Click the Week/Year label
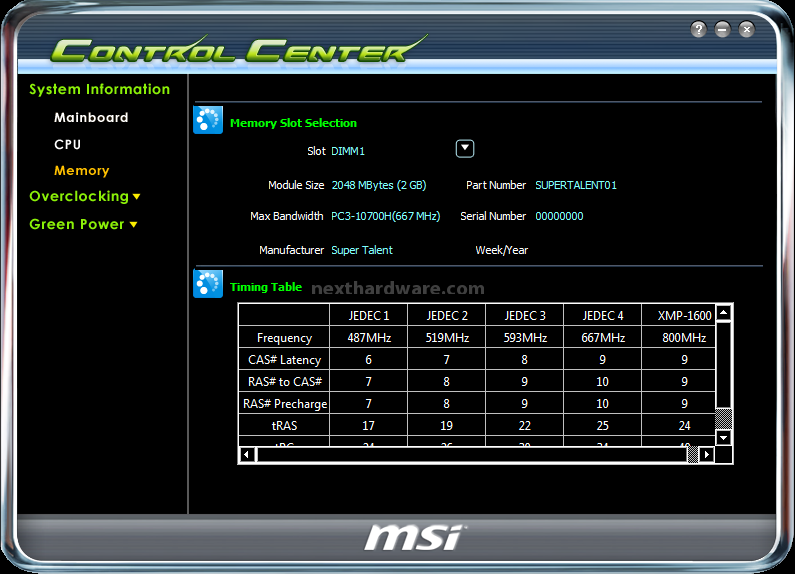Viewport: 795px width, 574px height. (x=501, y=250)
